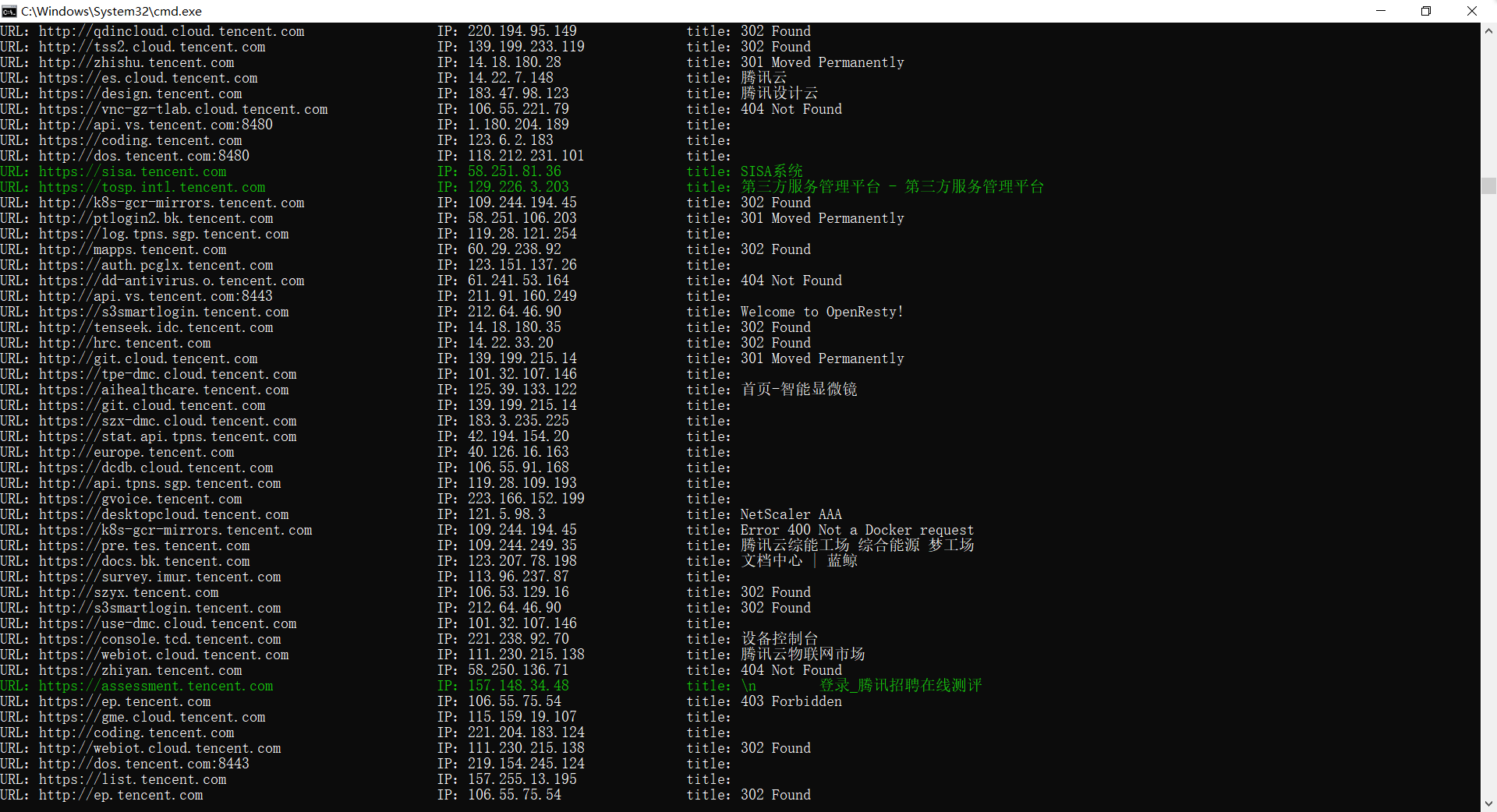
Task: Click the scrollbar down arrow
Action: pos(1488,803)
